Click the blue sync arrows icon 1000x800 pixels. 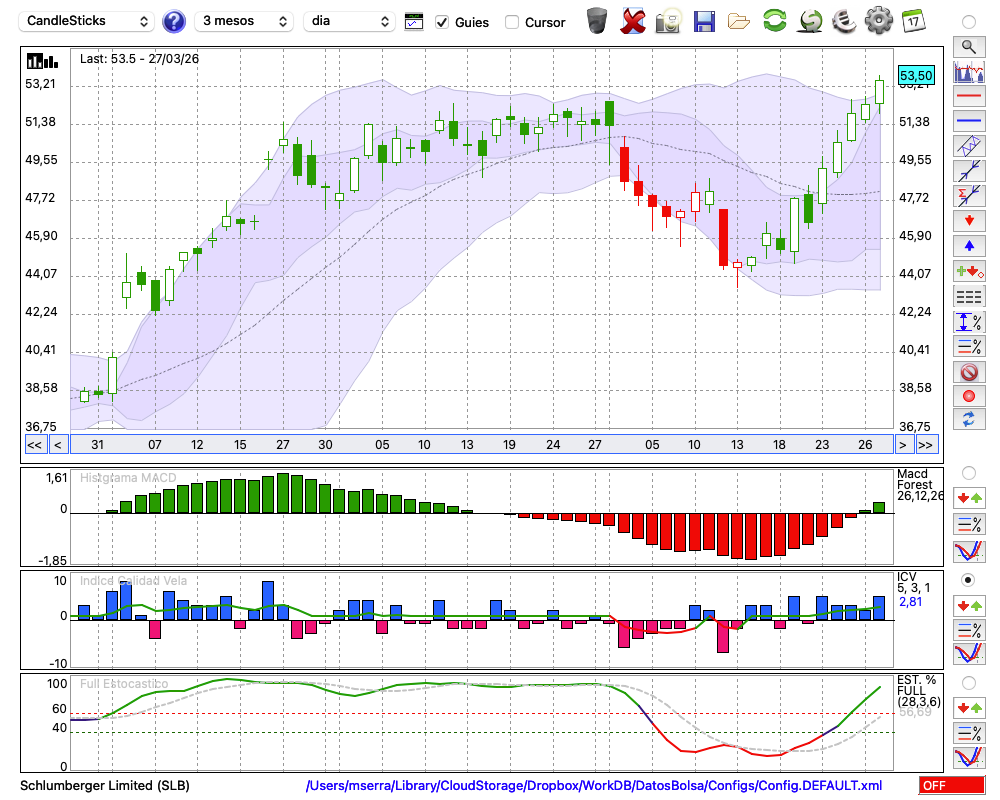969,419
